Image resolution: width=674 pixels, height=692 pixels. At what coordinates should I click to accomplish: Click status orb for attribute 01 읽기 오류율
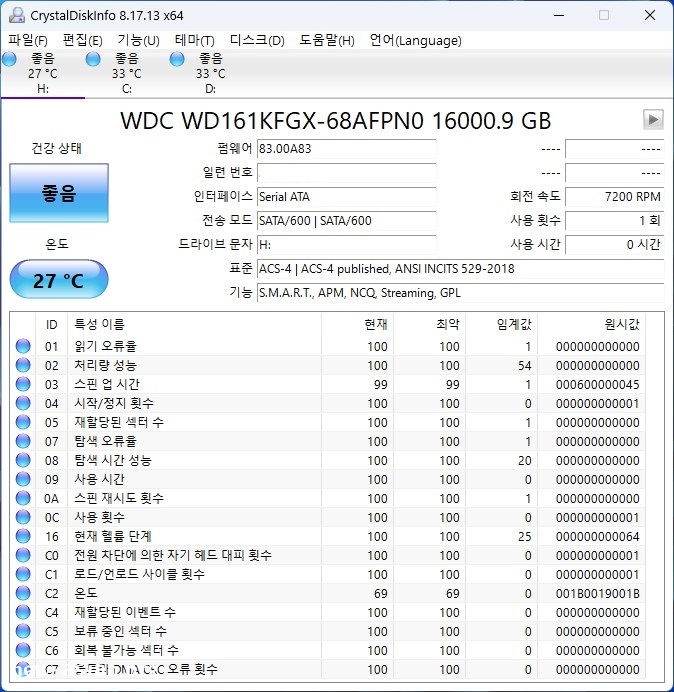tap(23, 346)
